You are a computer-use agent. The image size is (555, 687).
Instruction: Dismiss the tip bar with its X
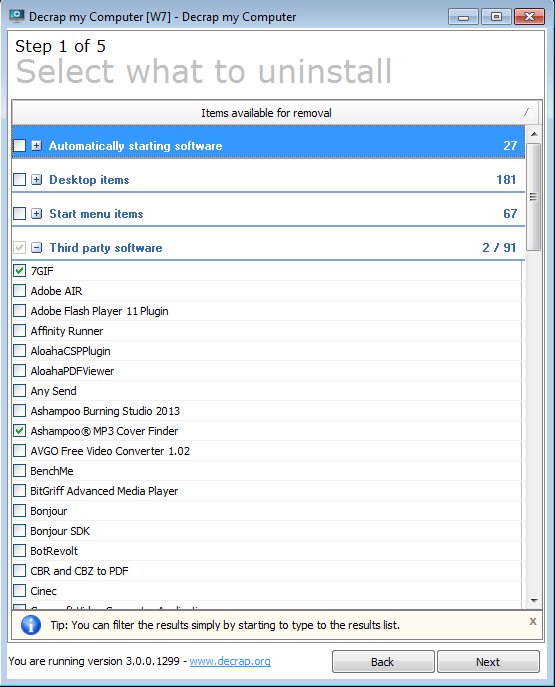[533, 621]
